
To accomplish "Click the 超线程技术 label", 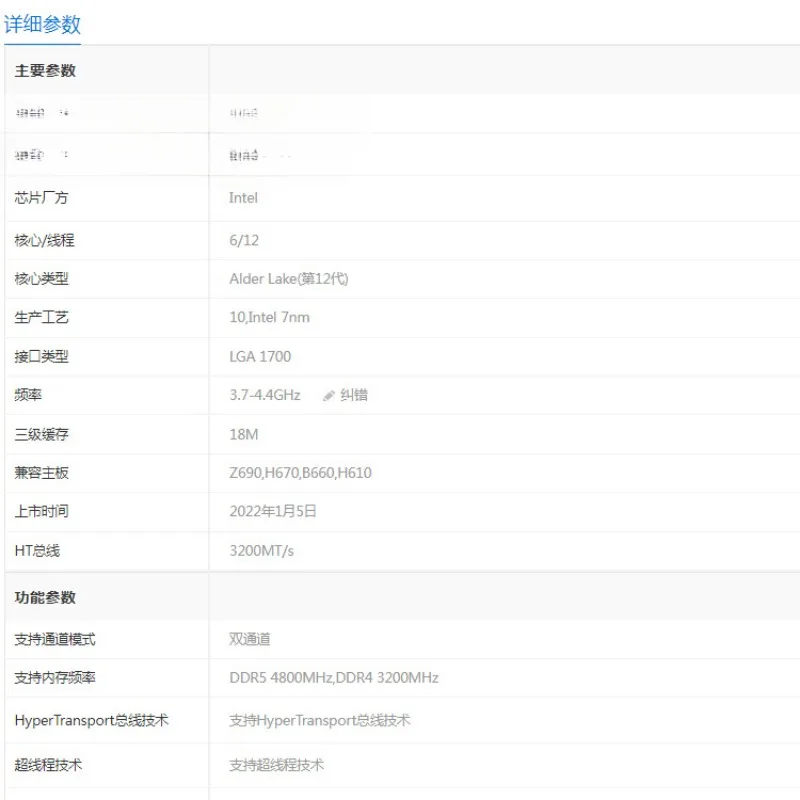I will tap(48, 765).
